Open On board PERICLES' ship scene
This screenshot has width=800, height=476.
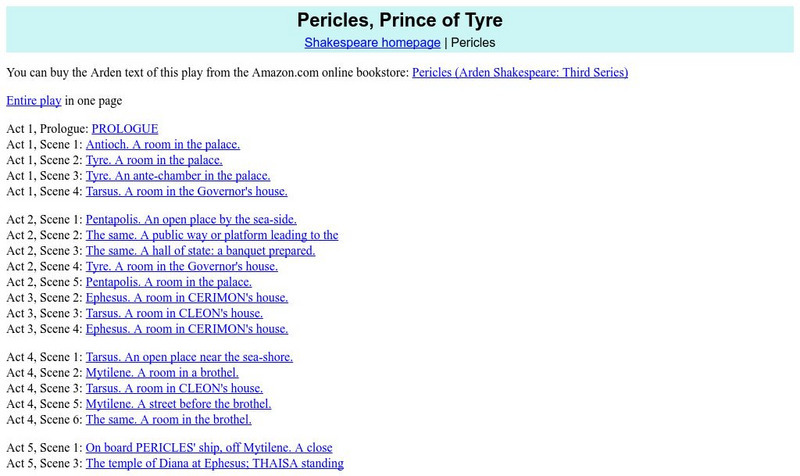(x=209, y=448)
